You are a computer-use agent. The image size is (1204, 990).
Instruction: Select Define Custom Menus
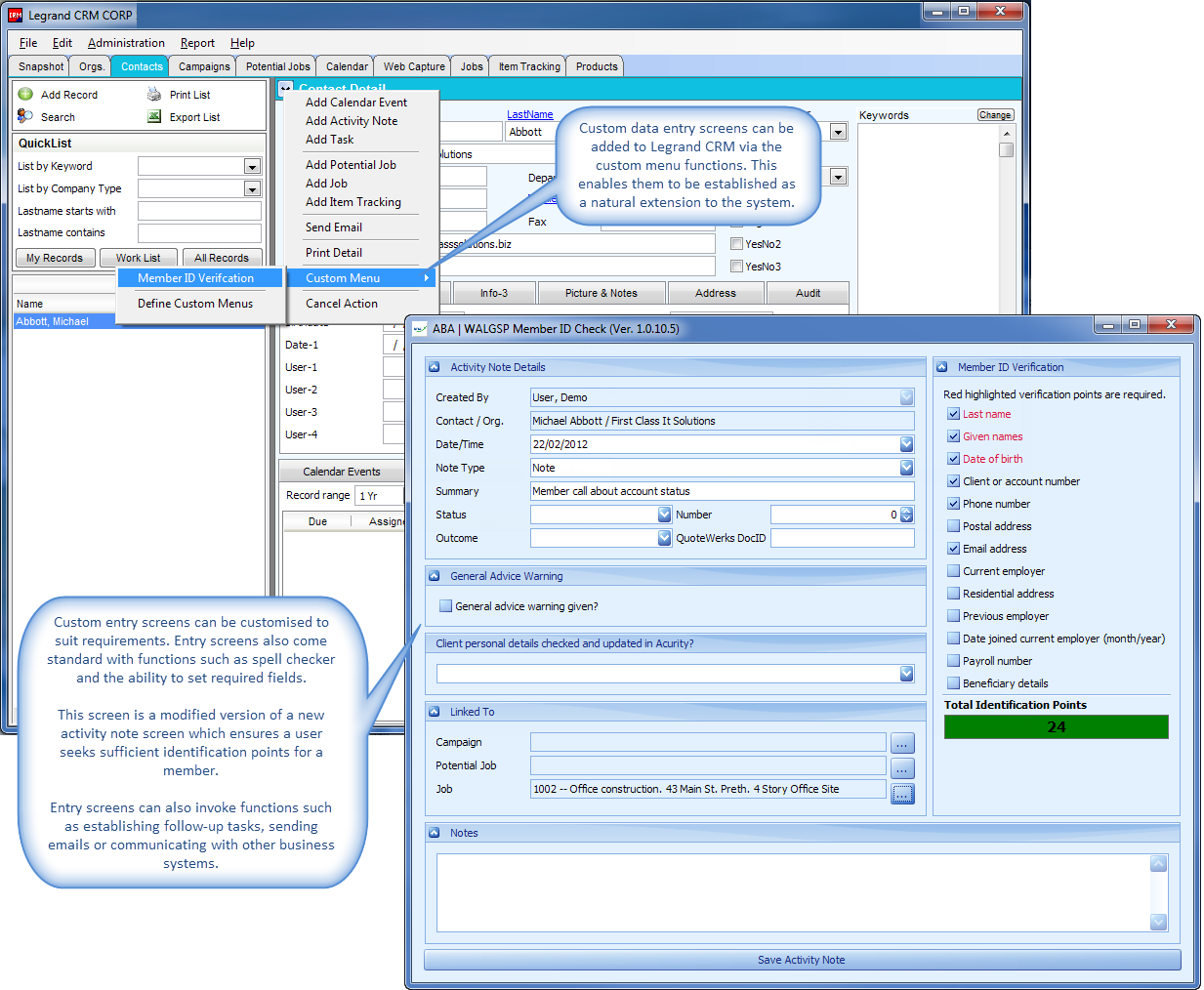pos(199,304)
